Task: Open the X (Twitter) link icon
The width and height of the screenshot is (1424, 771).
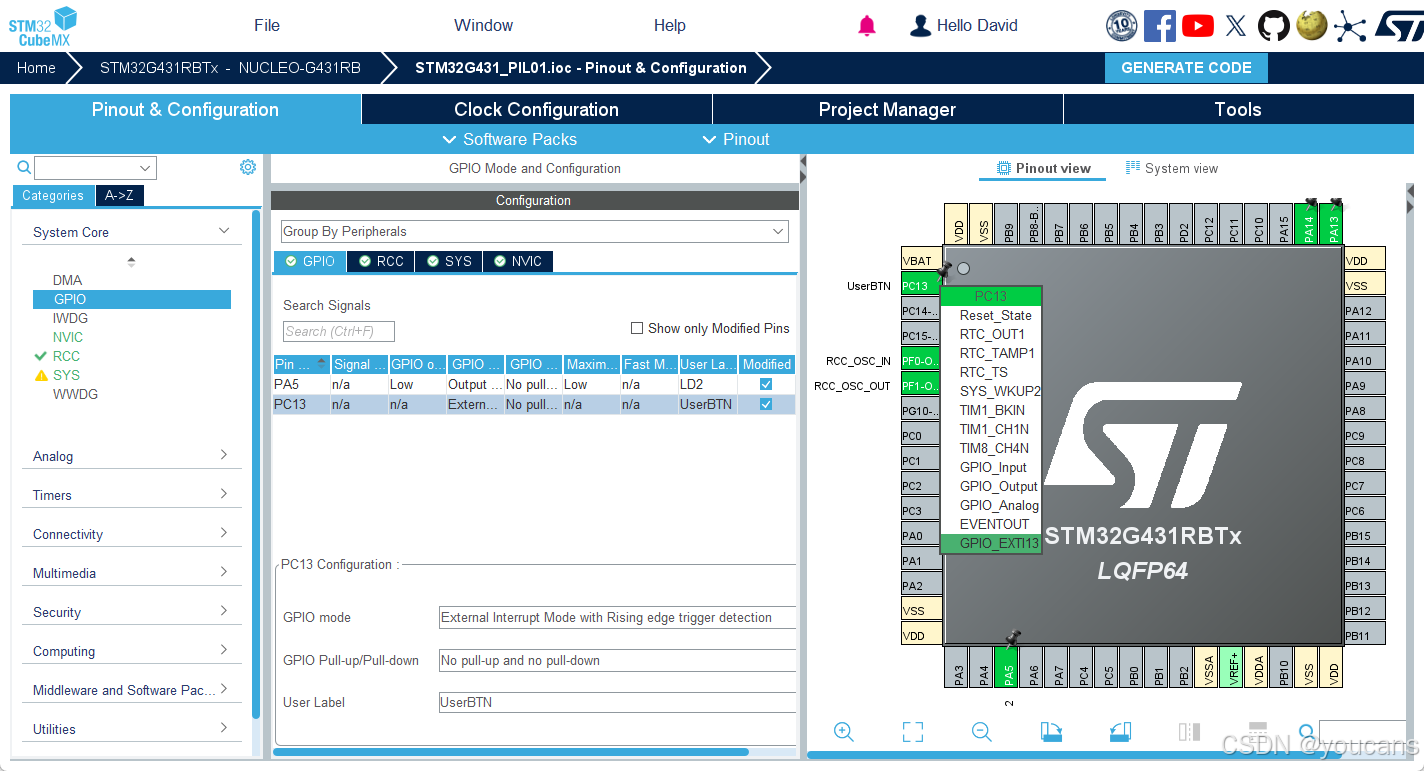Action: [x=1236, y=26]
